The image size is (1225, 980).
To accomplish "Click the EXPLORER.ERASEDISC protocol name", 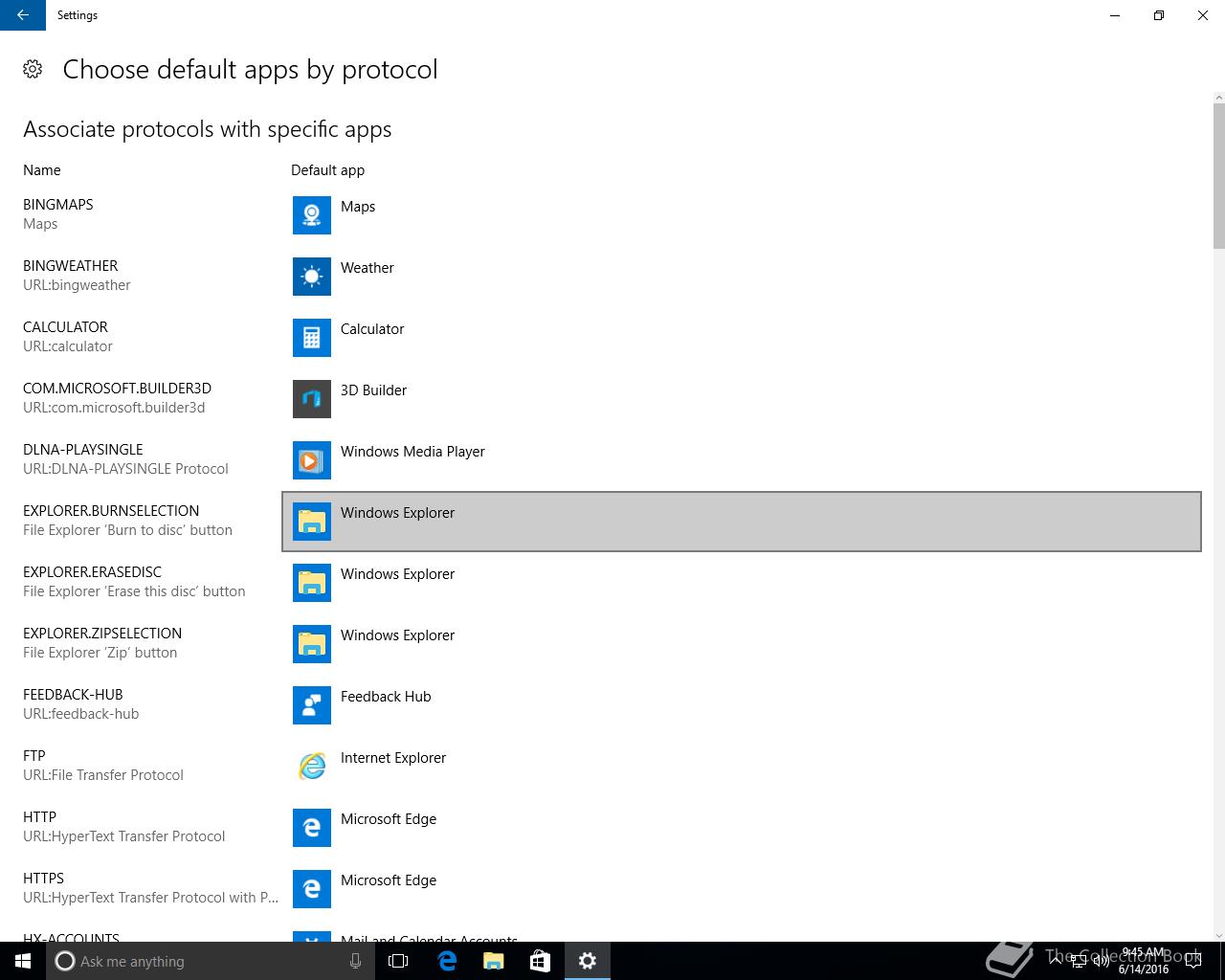I will pos(92,572).
